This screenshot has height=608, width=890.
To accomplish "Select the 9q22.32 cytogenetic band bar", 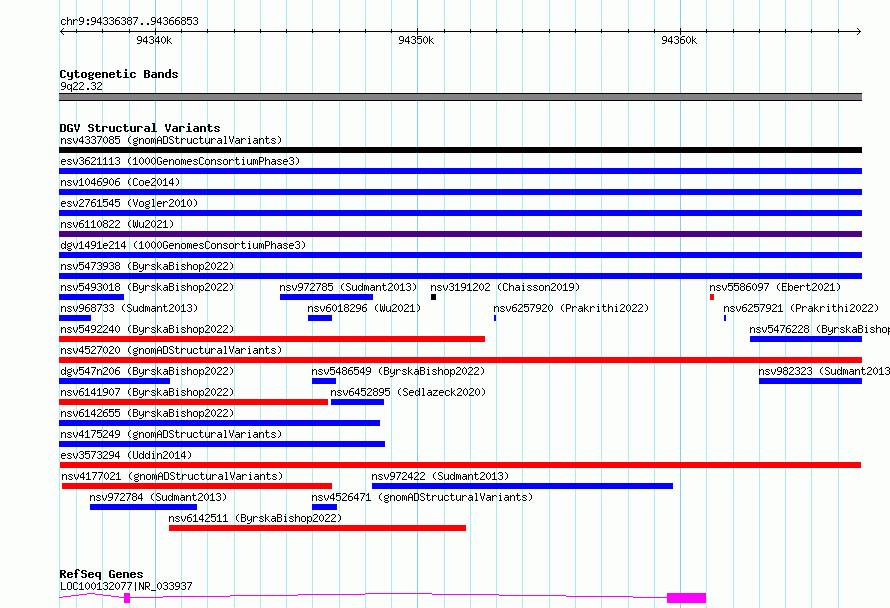I will (460, 97).
